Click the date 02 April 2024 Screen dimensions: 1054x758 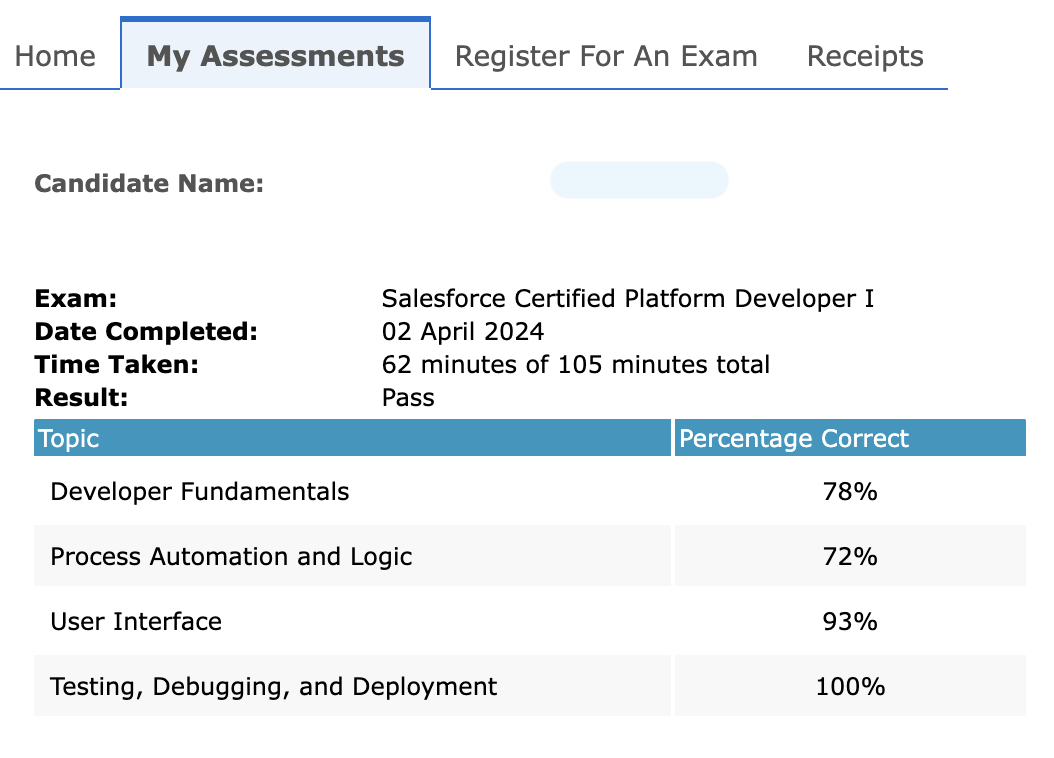tap(463, 332)
